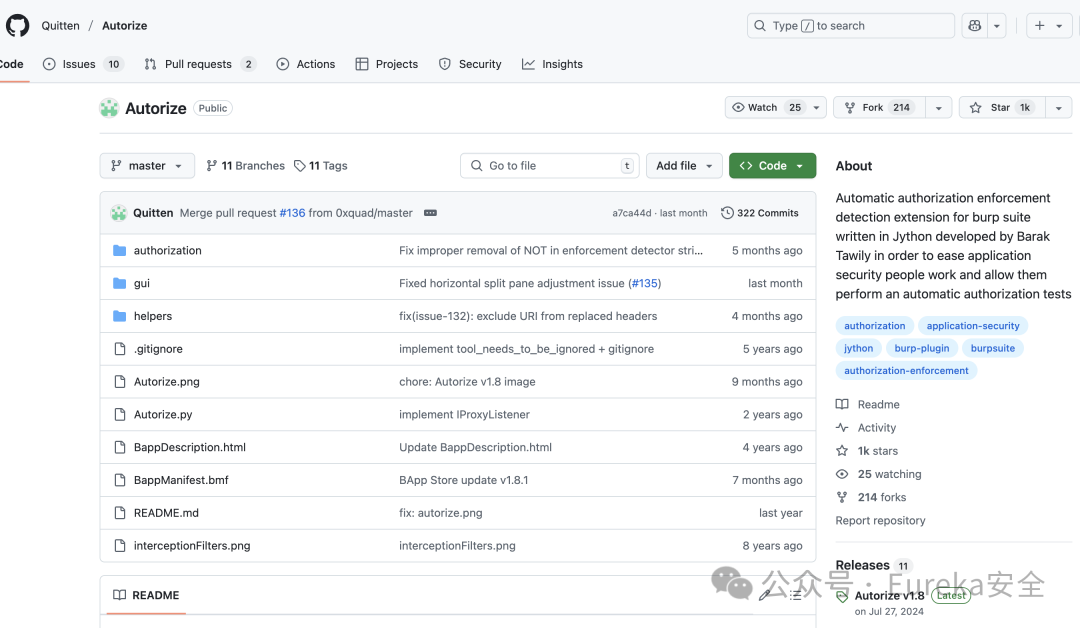Switch to the Pull requests tab

tap(200, 64)
